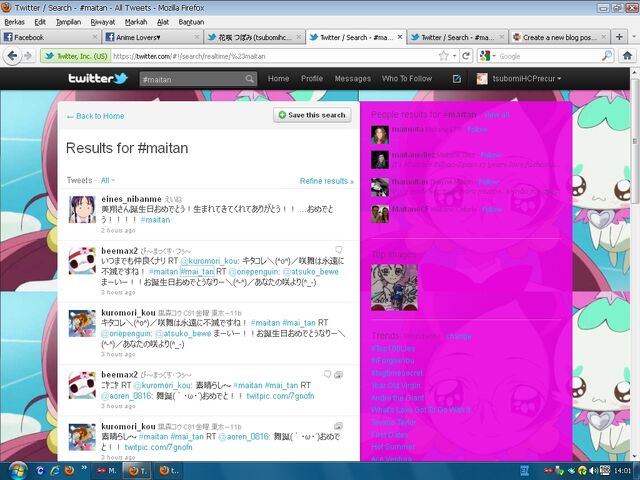This screenshot has height=480, width=640.
Task: Open Twitter Messages nav link
Action: tap(353, 78)
